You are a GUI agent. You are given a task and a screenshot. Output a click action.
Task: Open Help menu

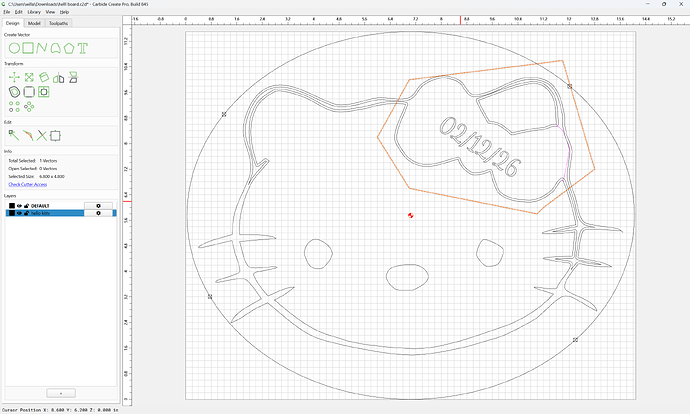click(x=64, y=12)
